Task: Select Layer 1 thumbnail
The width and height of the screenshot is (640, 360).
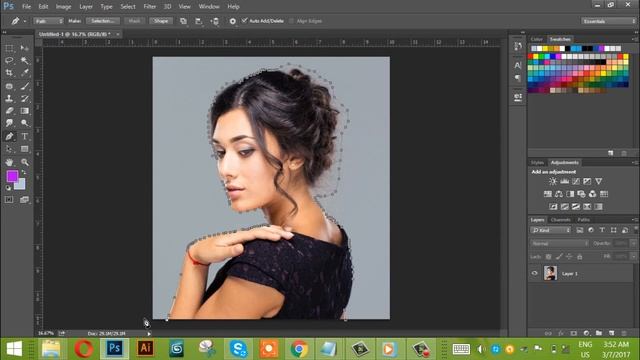Action: click(550, 273)
